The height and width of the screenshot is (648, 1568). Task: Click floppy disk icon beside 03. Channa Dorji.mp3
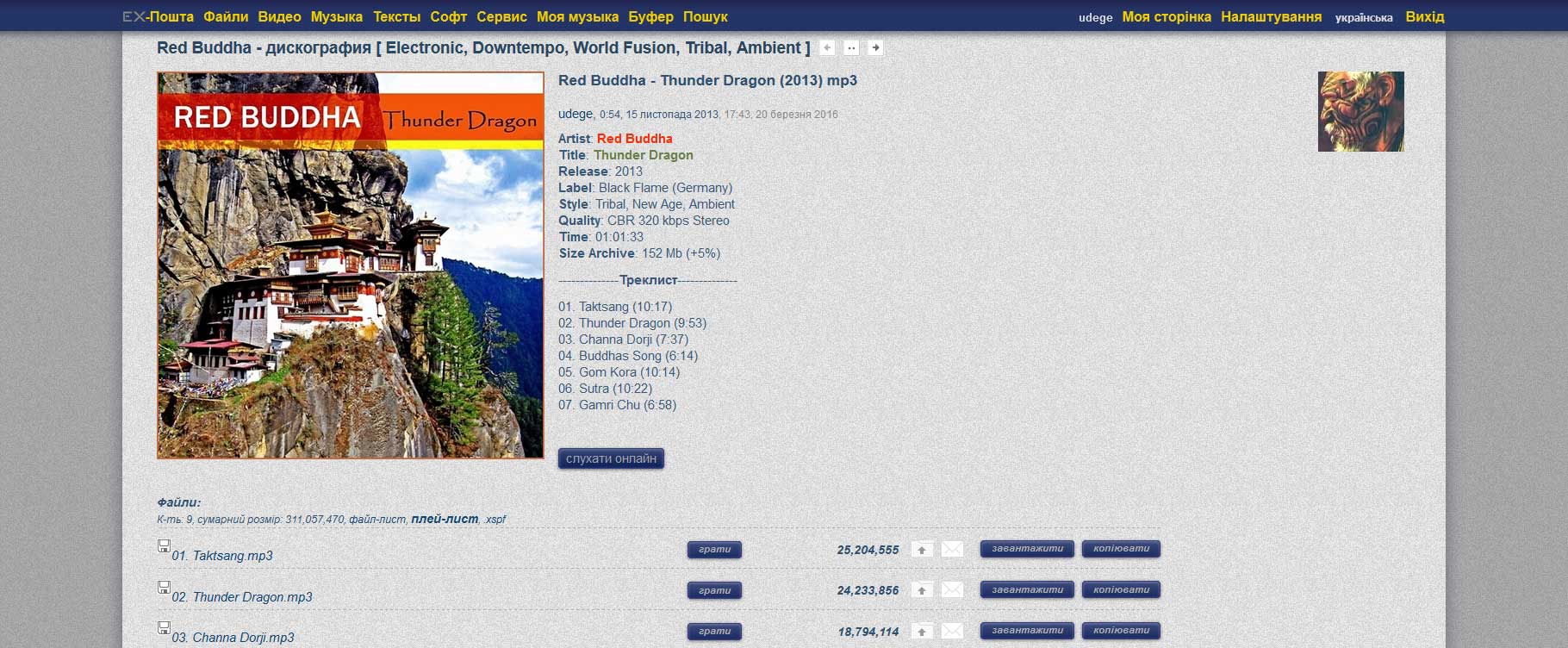click(x=164, y=627)
